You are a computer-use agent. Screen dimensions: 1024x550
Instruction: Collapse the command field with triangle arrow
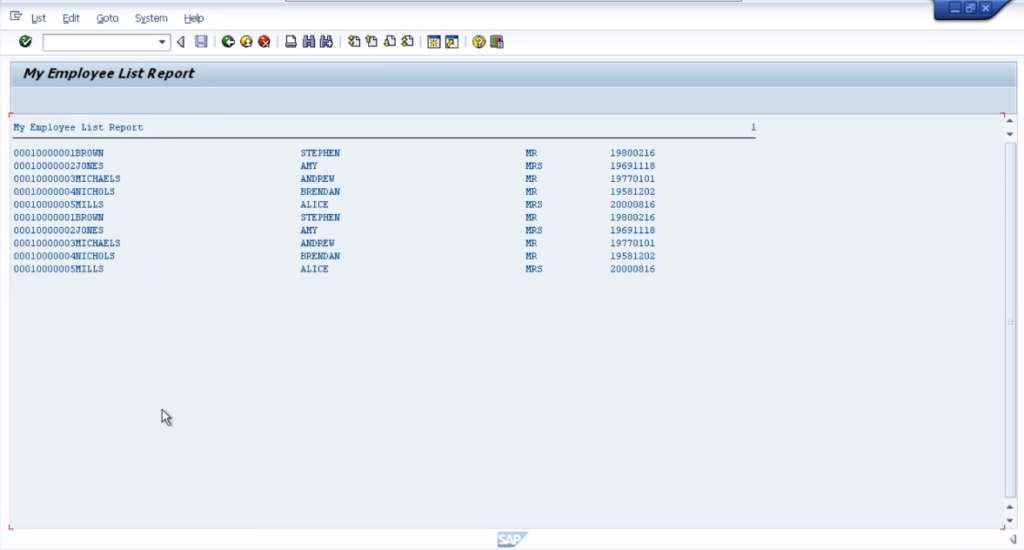(181, 42)
